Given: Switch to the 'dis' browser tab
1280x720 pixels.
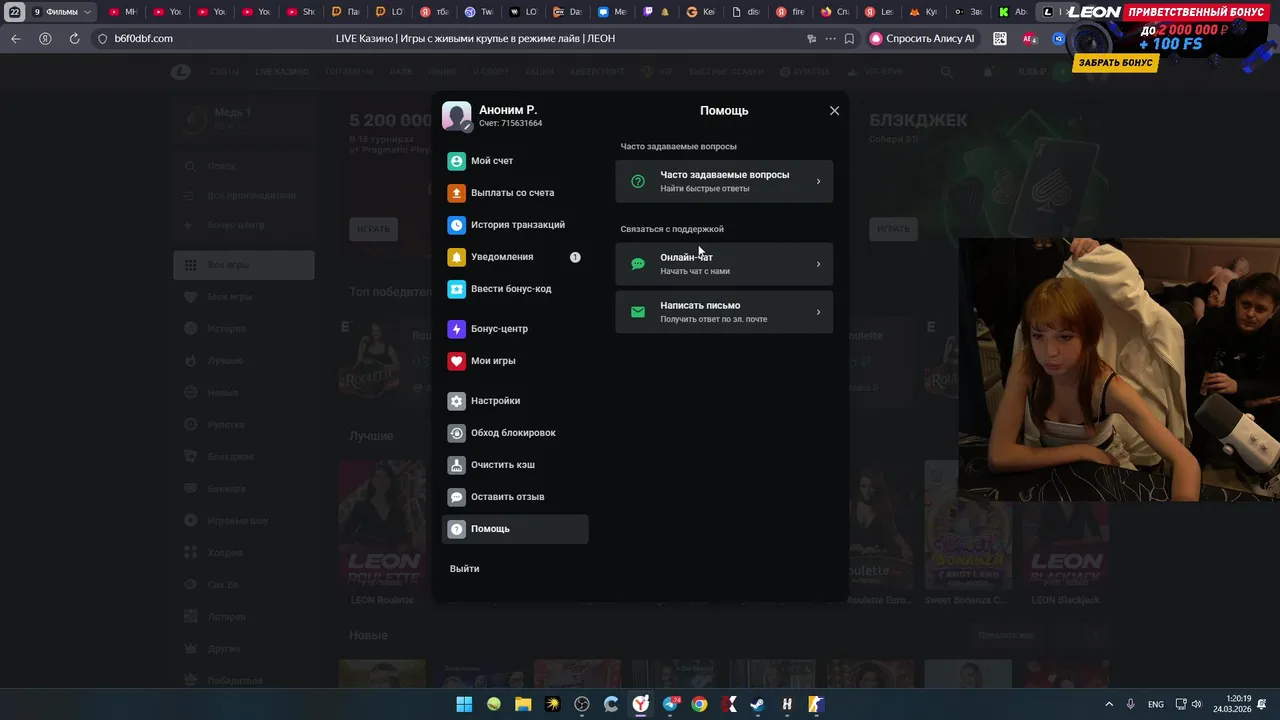Looking at the screenshot, I should click(746, 12).
